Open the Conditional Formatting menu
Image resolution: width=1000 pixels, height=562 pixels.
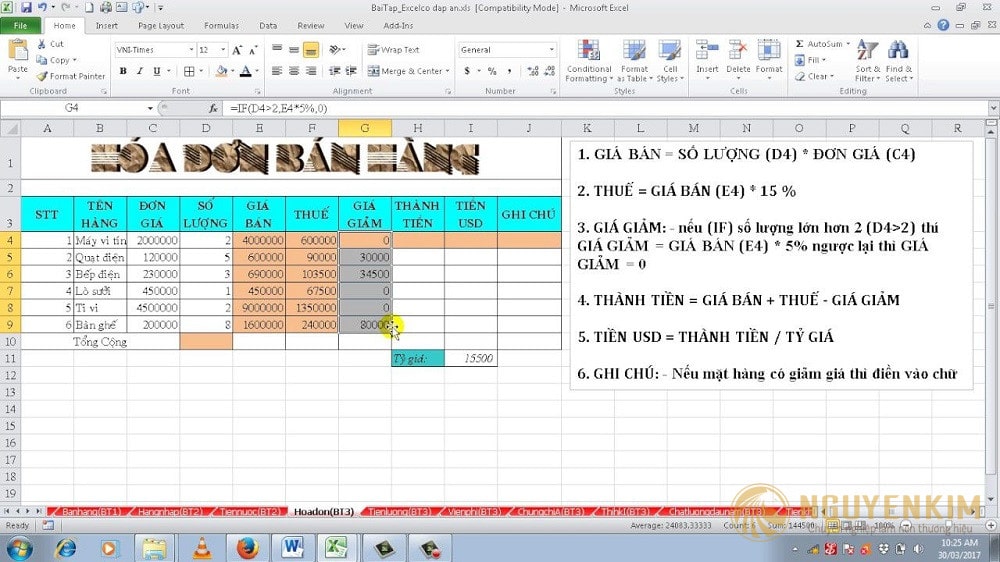point(588,61)
